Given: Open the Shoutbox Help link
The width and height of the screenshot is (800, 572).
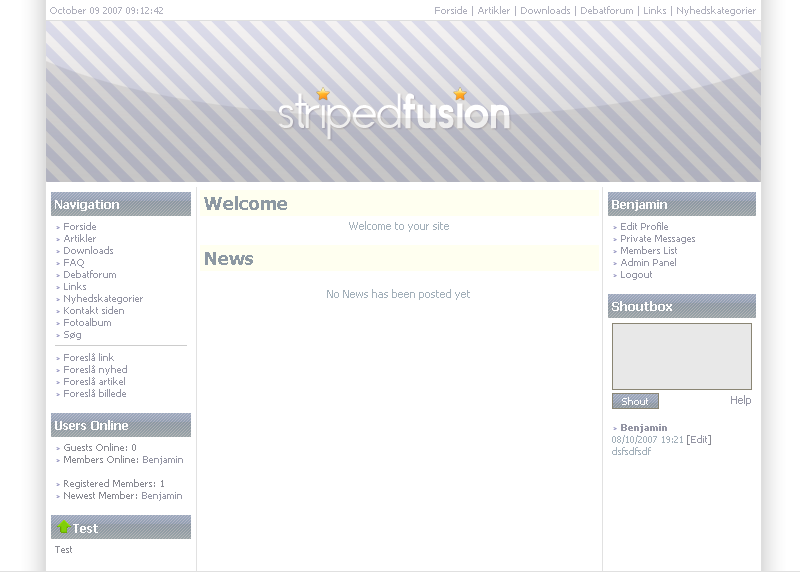Looking at the screenshot, I should (x=740, y=401).
